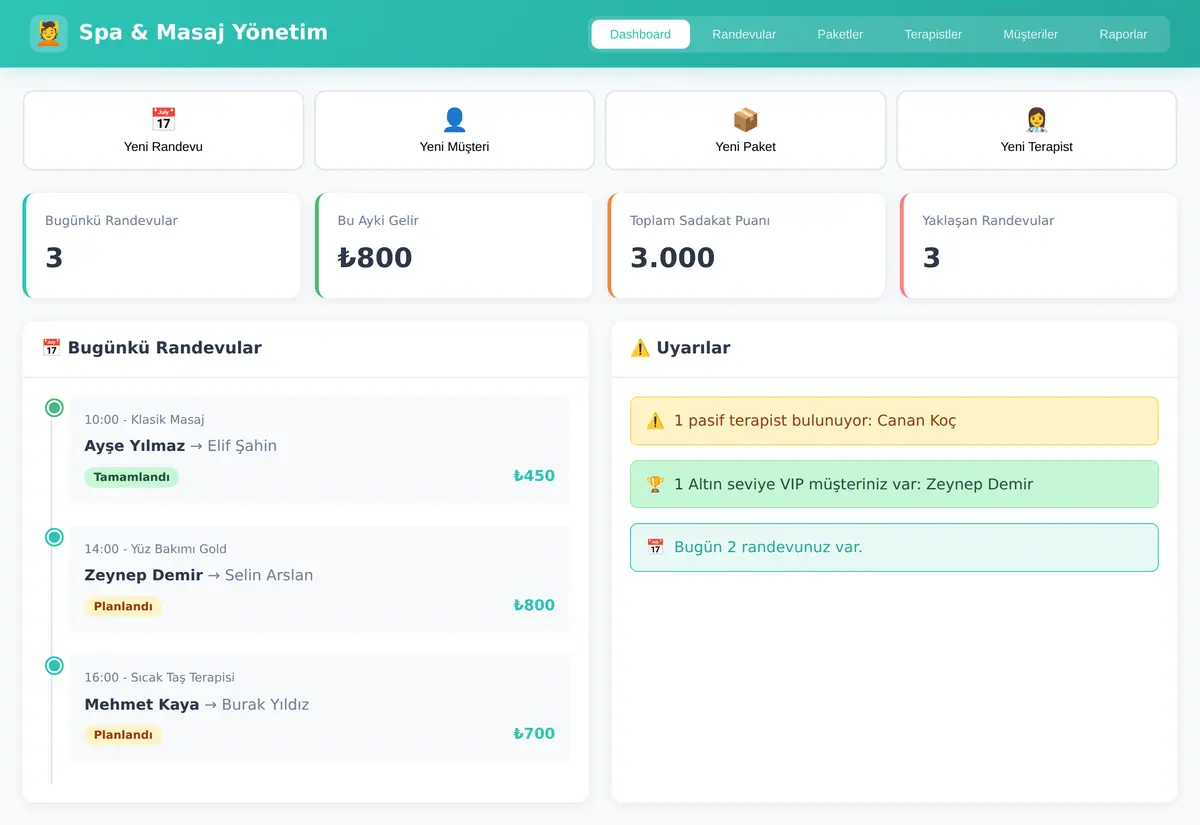The image size is (1200, 825).
Task: Click the Yeni Terapist button label
Action: click(1037, 147)
